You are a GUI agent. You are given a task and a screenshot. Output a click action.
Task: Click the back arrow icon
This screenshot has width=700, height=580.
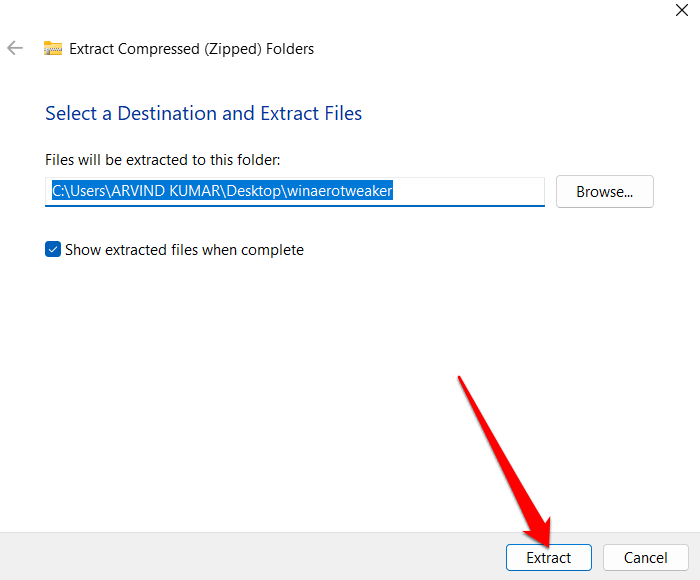[15, 48]
